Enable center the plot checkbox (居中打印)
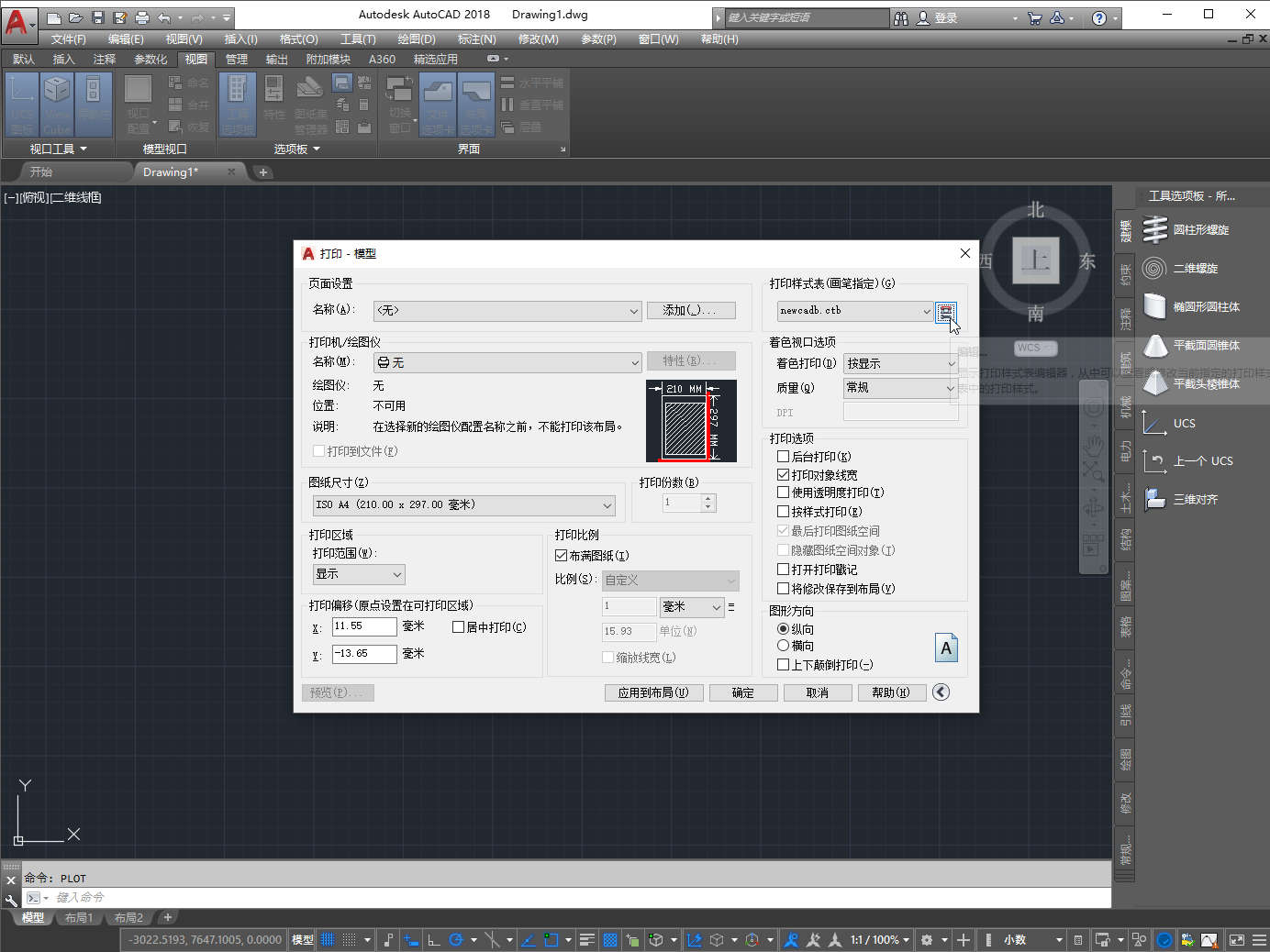Screen dimensions: 1270x952 (x=458, y=626)
